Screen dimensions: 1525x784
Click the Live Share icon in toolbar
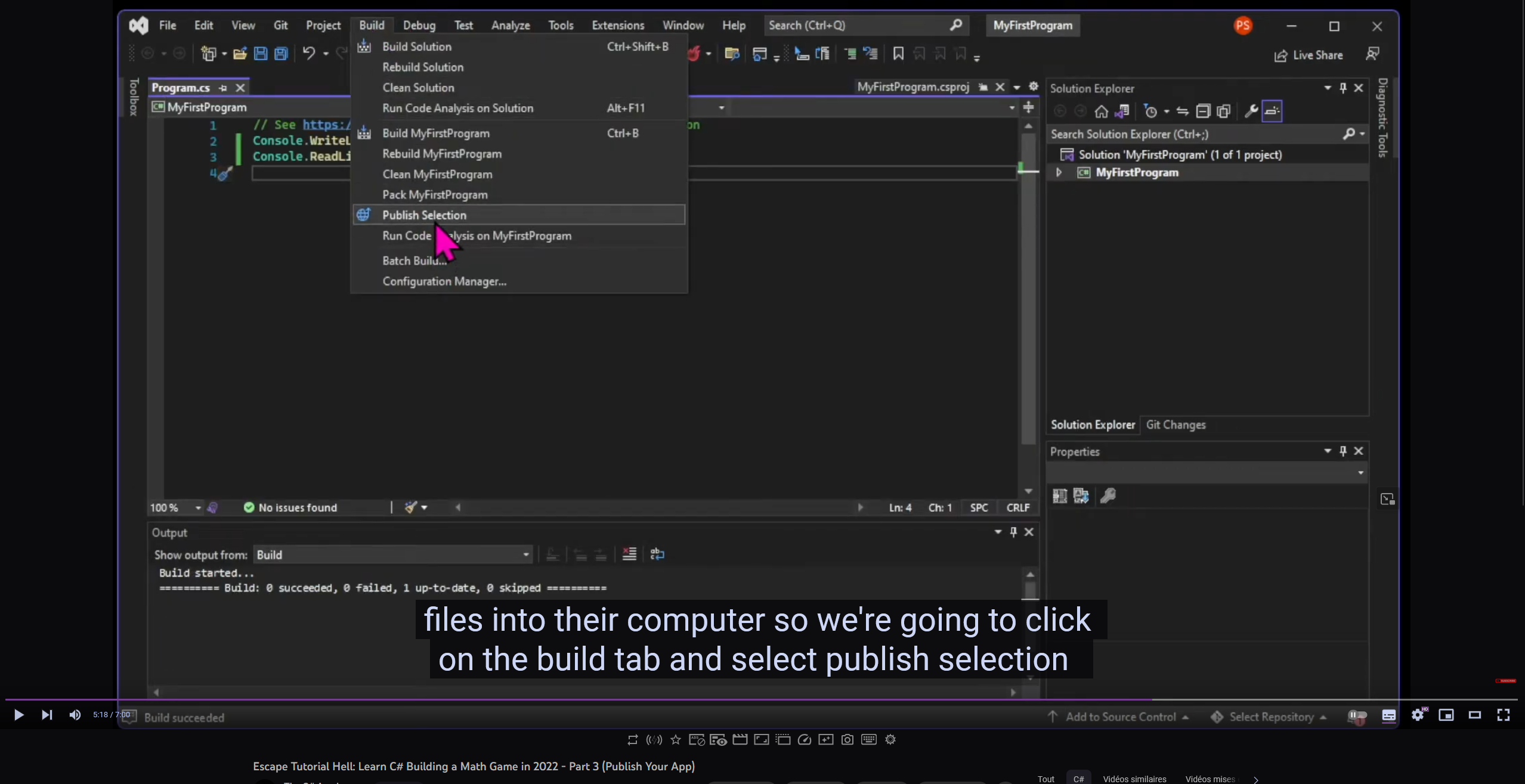[1279, 54]
